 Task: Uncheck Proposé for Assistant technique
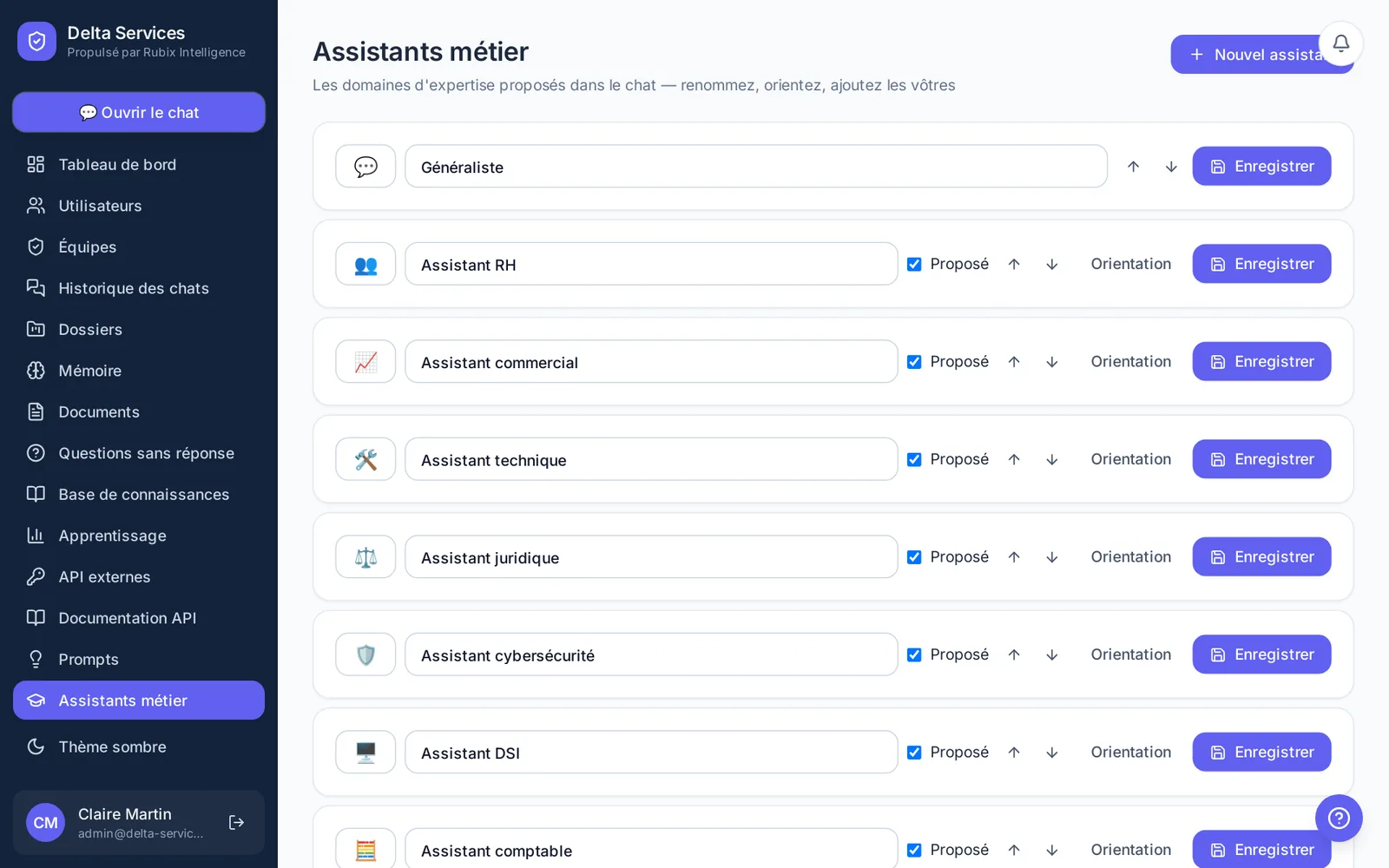tap(914, 459)
